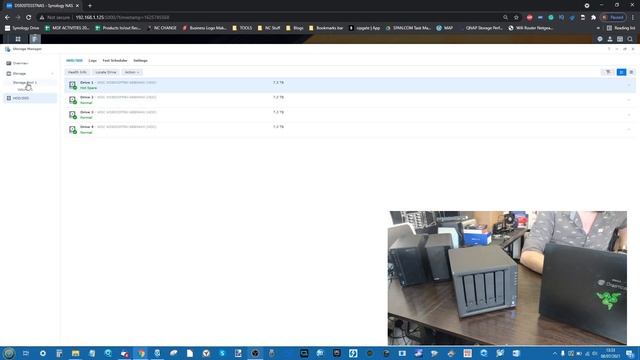Select the blue list view icon
Viewport: 640px width, 360px height.
tap(621, 72)
